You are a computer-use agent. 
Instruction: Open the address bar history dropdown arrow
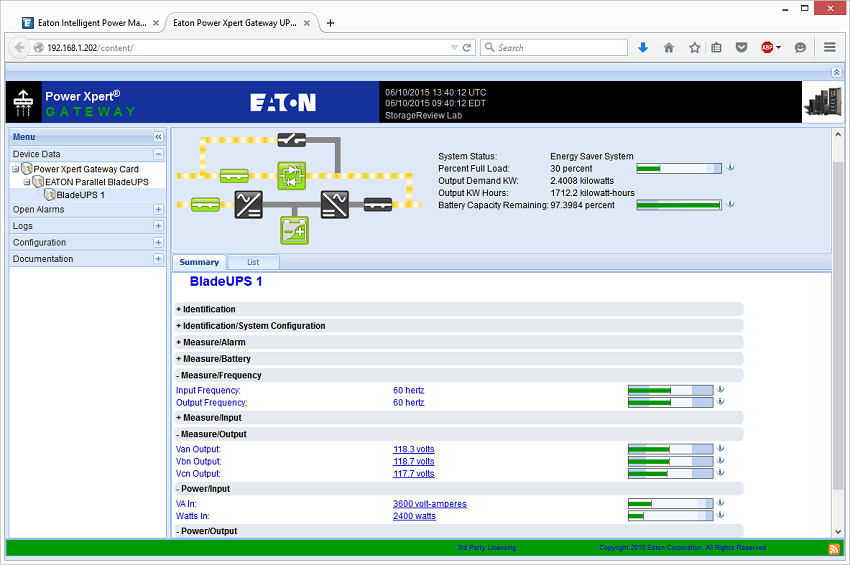(454, 48)
